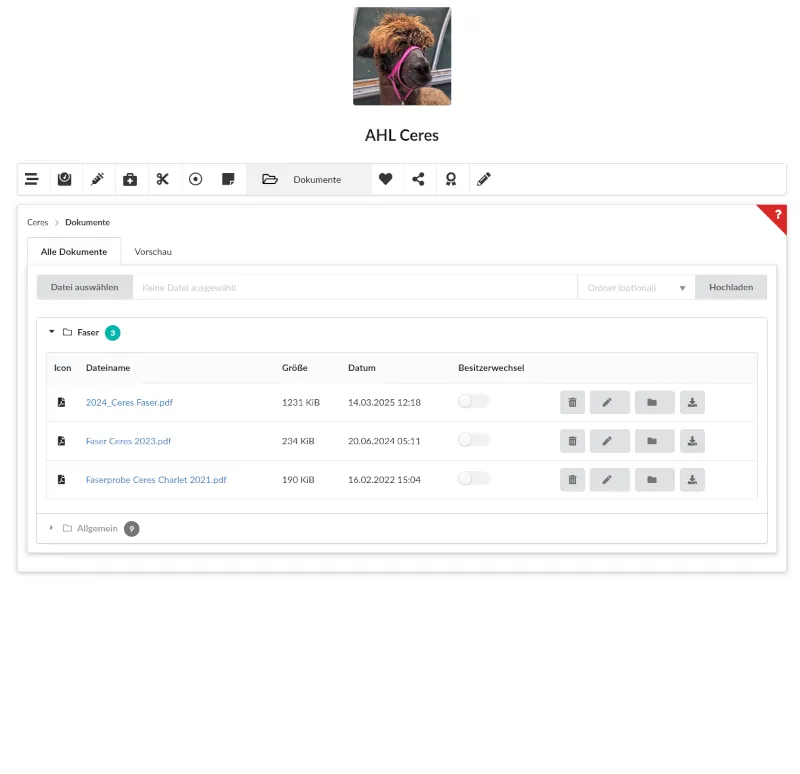Image resolution: width=800 pixels, height=774 pixels.
Task: Click the syringe icon in the toolbar
Action: point(97,180)
